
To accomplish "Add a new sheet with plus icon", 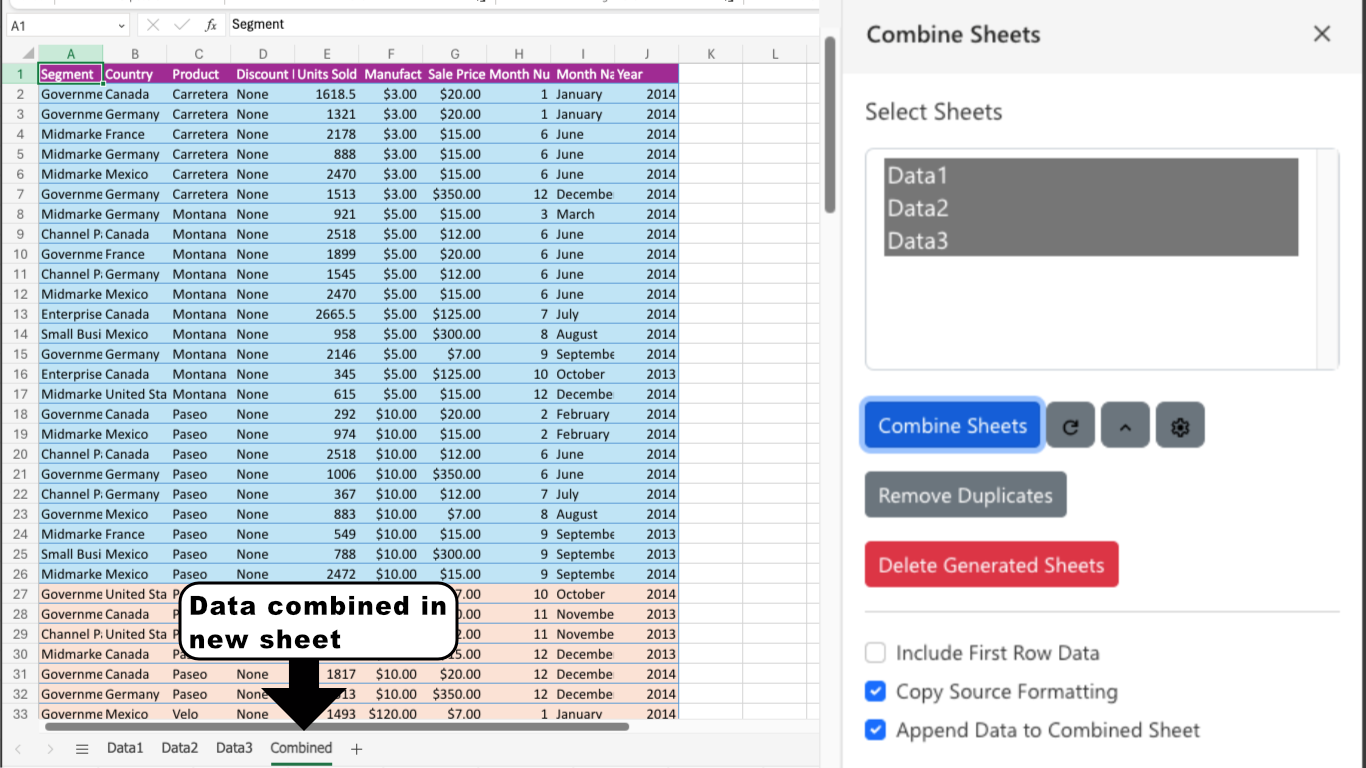I will click(356, 748).
